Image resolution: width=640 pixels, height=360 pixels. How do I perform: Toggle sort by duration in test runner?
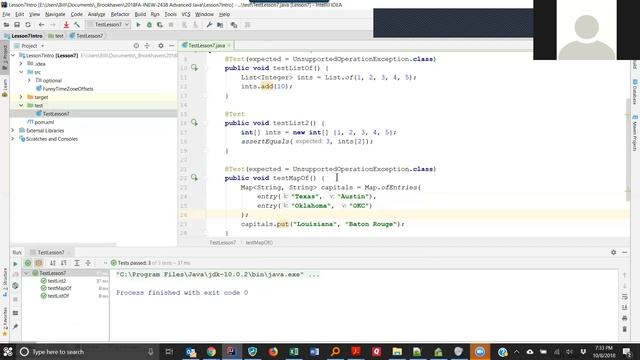[64, 263]
